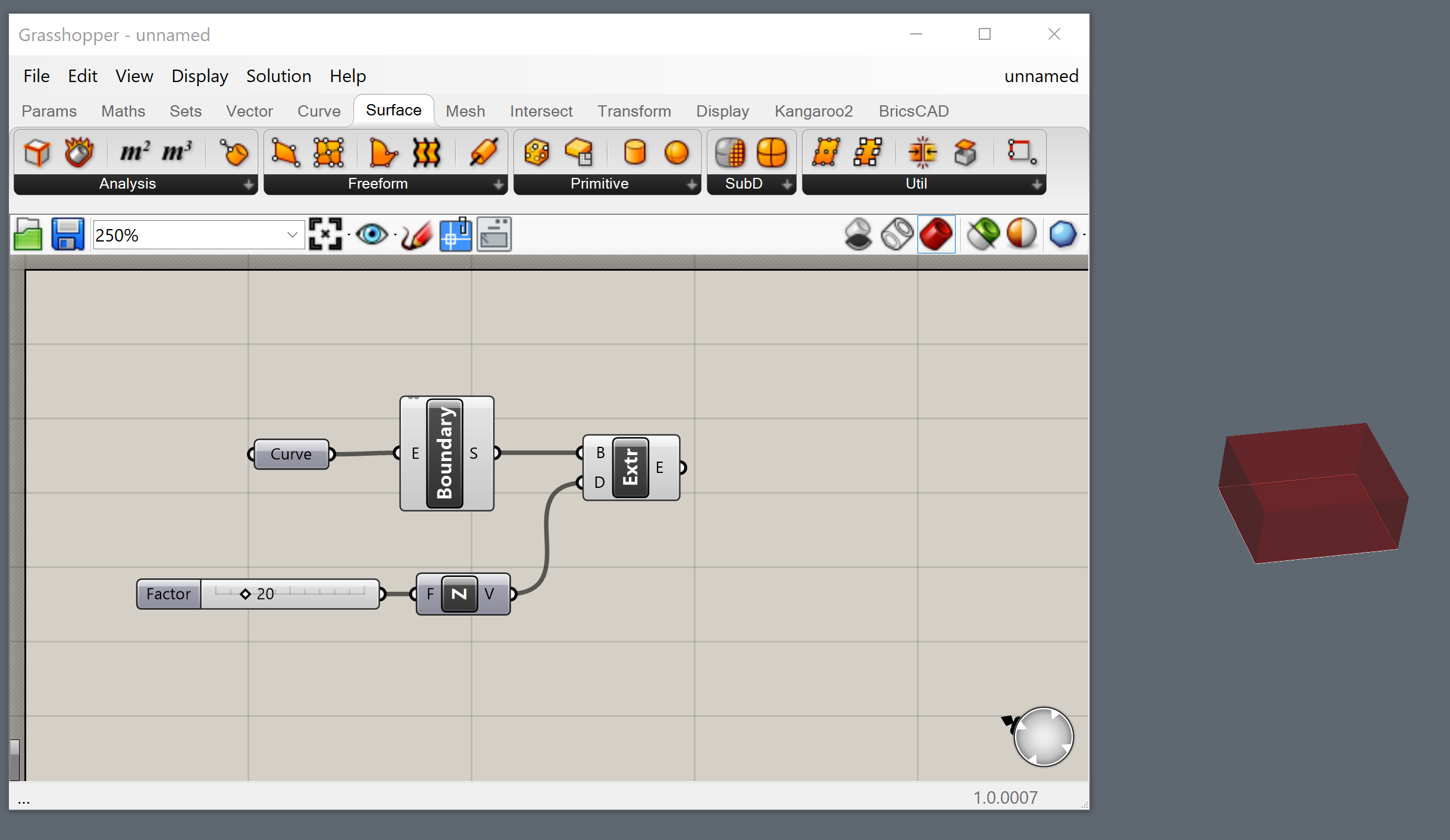Expand the Freeform panel

pyautogui.click(x=499, y=185)
